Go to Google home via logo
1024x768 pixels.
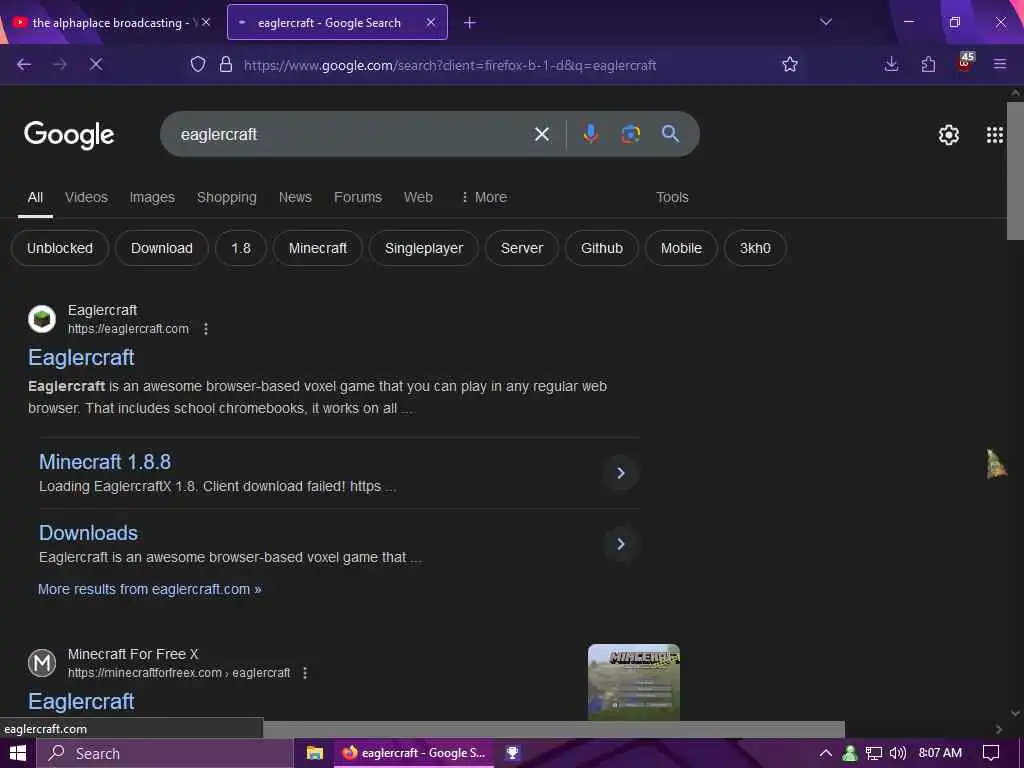[69, 135]
